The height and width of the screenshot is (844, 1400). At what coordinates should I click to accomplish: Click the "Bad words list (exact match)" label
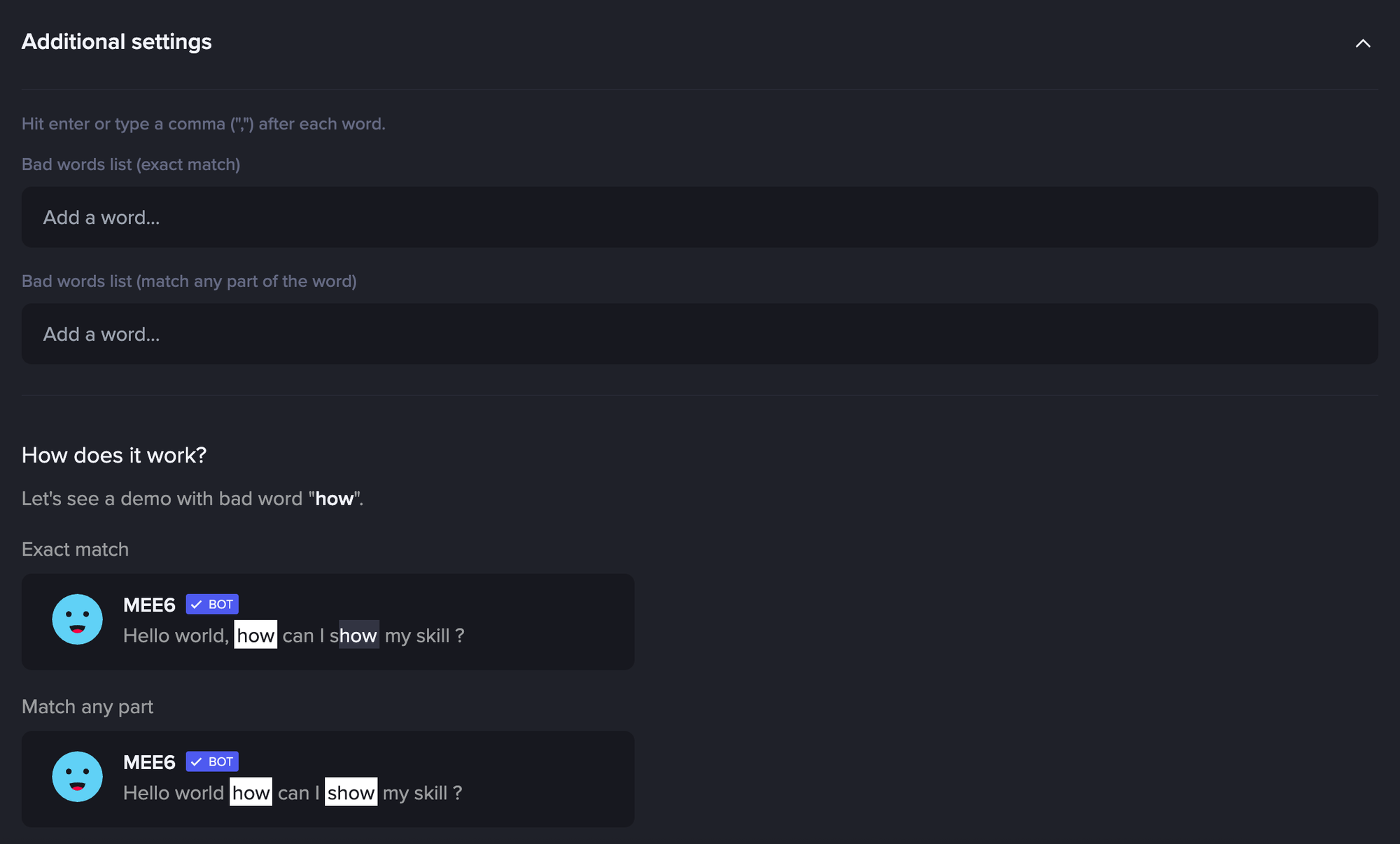coord(131,164)
